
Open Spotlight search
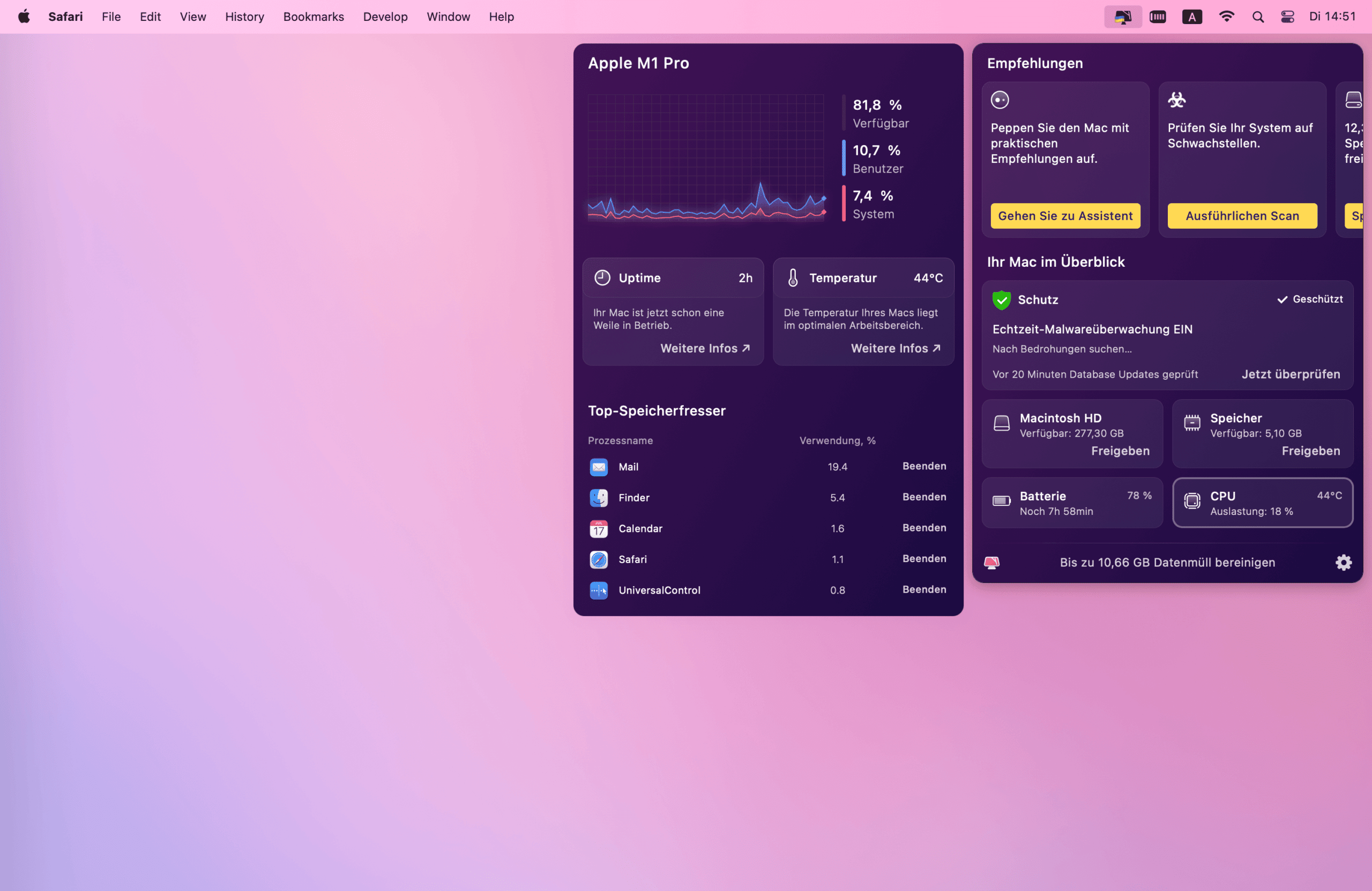point(1258,17)
